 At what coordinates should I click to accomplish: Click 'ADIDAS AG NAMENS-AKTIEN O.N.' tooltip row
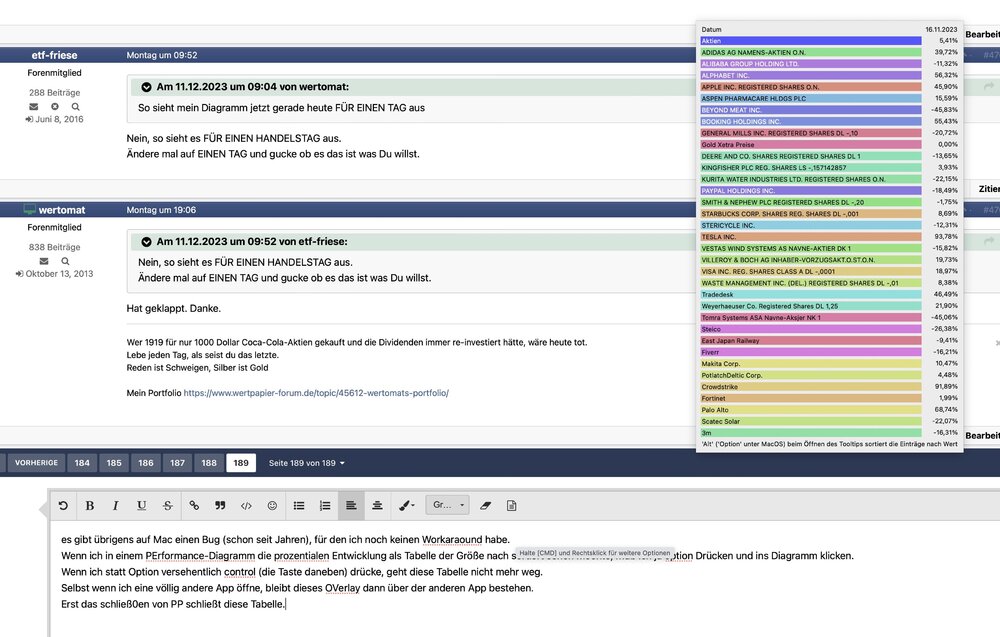point(811,52)
